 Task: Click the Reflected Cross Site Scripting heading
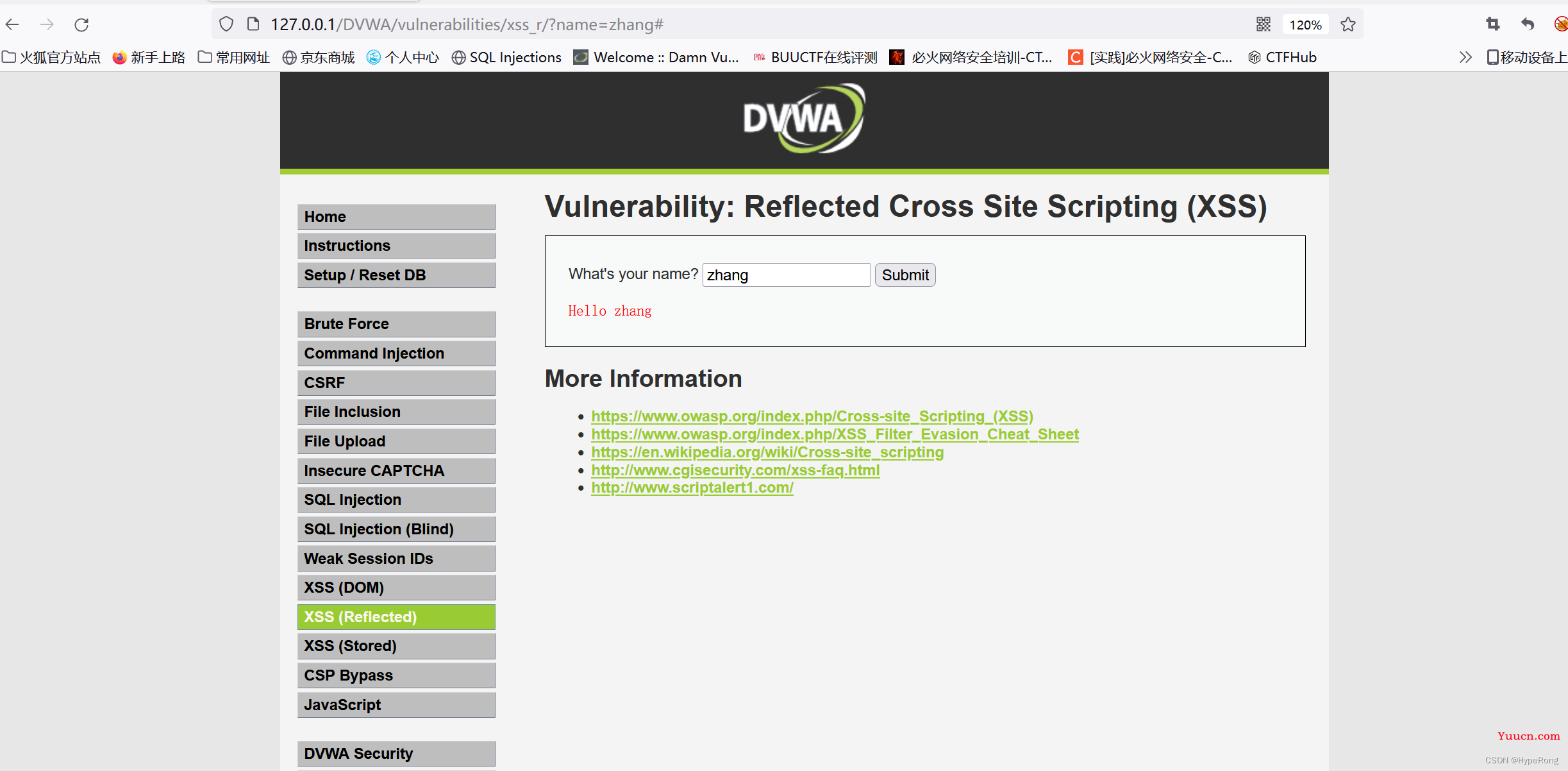905,207
